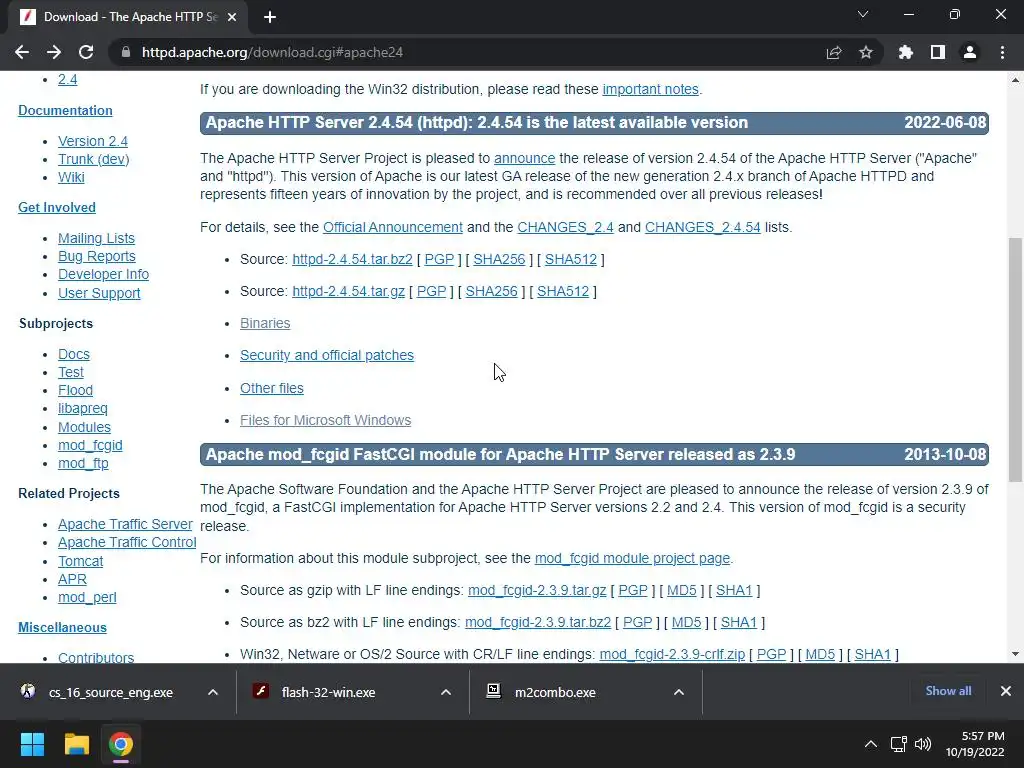Click the Chrome taskbar icon

(121, 744)
